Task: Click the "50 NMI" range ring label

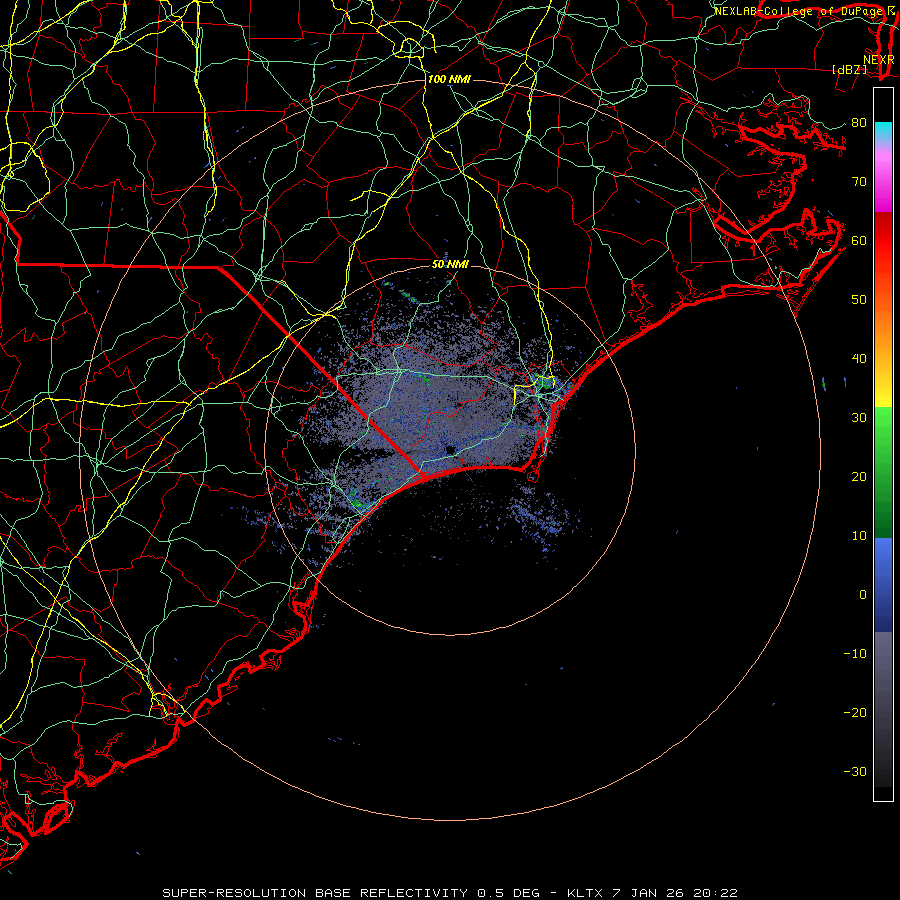Action: pyautogui.click(x=450, y=264)
